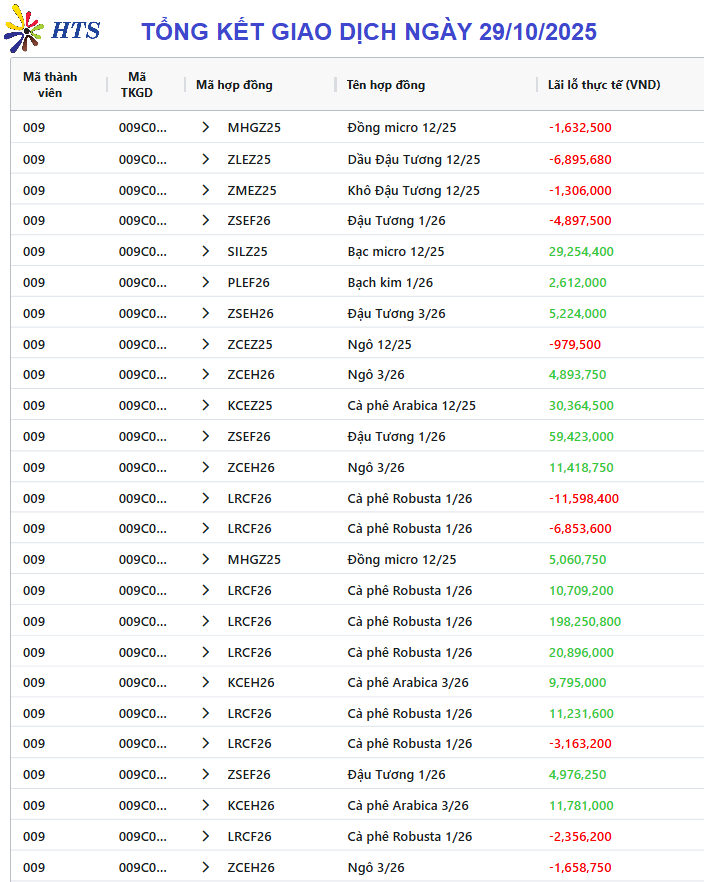Select the Mã TKGD column header
The image size is (704, 882).
point(137,85)
